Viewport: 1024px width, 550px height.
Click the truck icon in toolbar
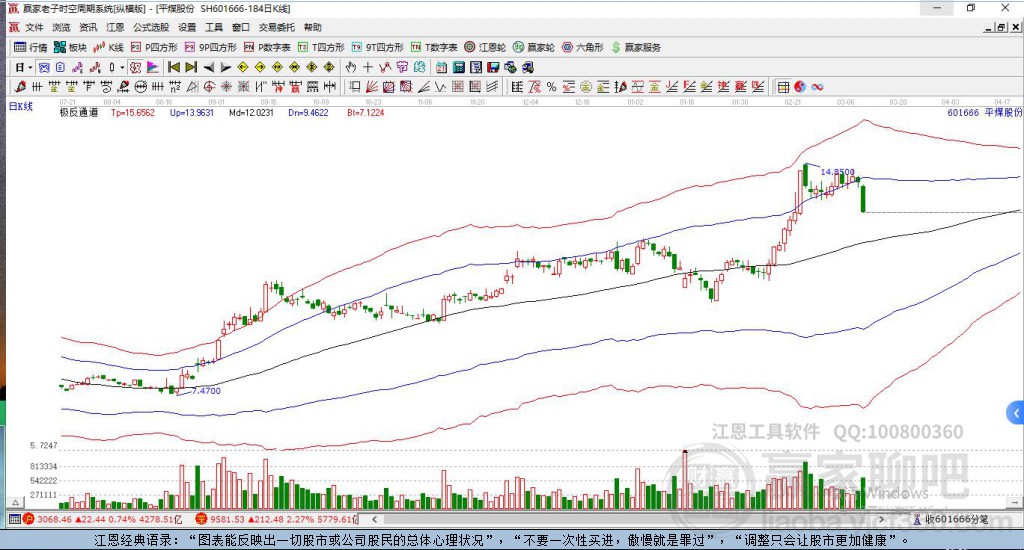point(528,67)
